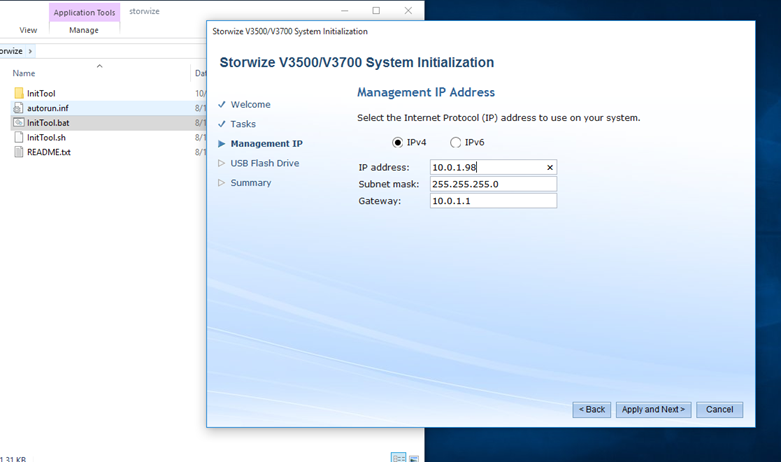Image resolution: width=781 pixels, height=462 pixels.
Task: Select InitTool.sh file in Explorer
Action: click(46, 137)
